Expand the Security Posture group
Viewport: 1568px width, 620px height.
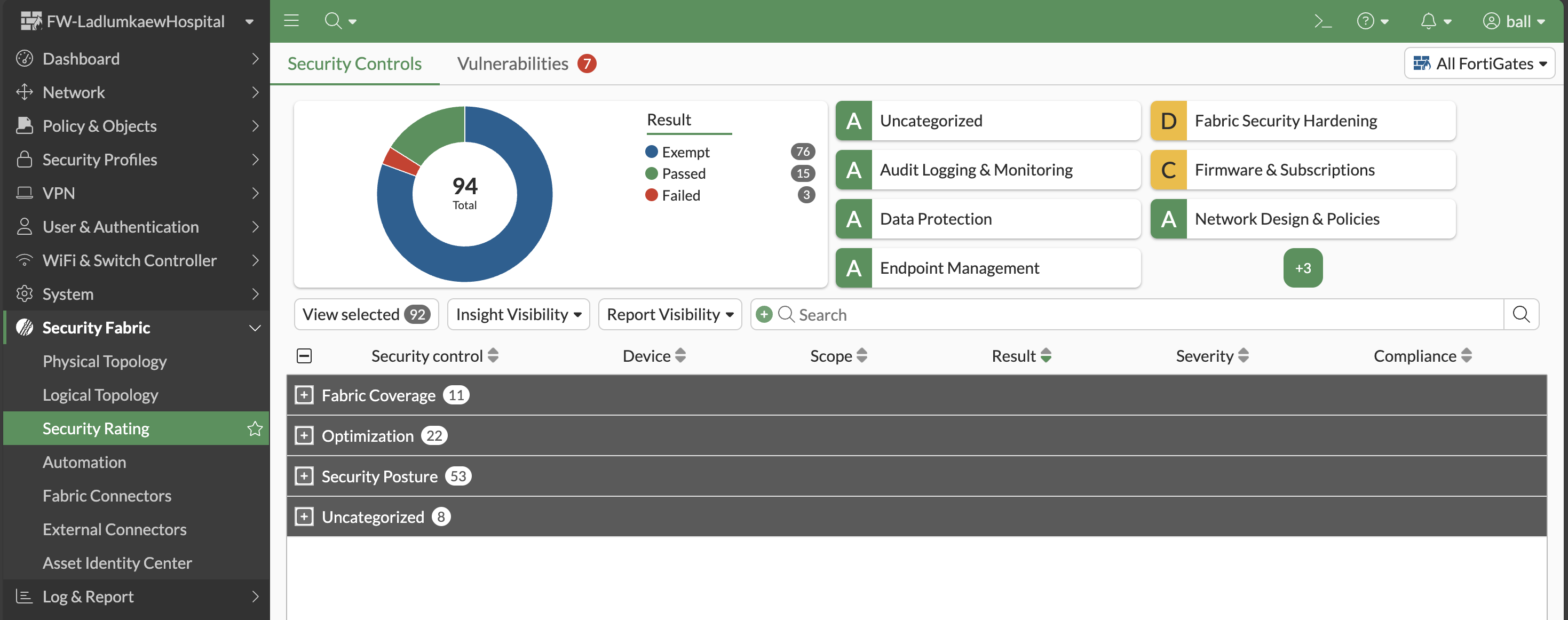point(304,476)
